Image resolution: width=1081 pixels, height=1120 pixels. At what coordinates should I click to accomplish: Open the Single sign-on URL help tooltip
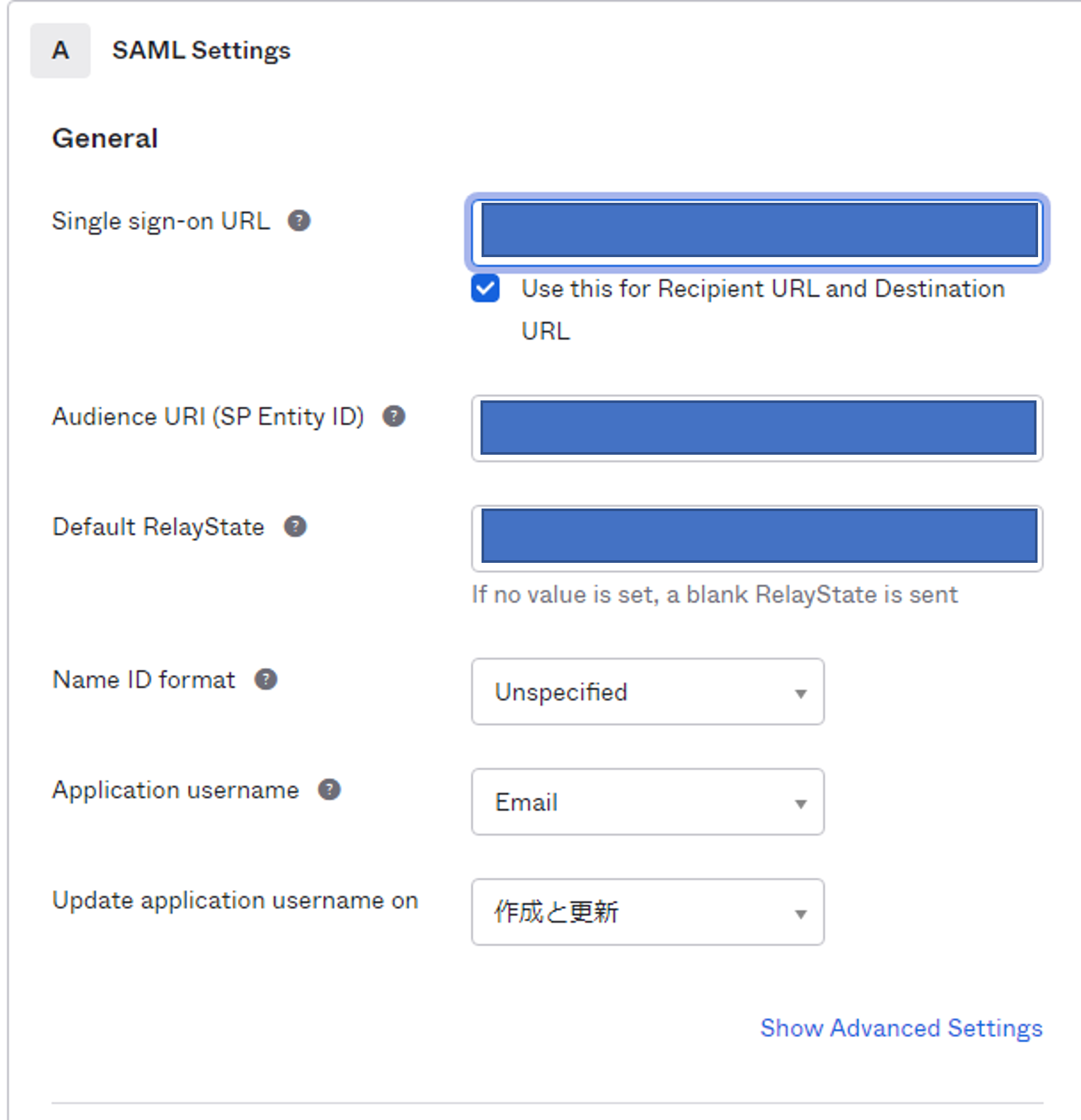(x=300, y=220)
